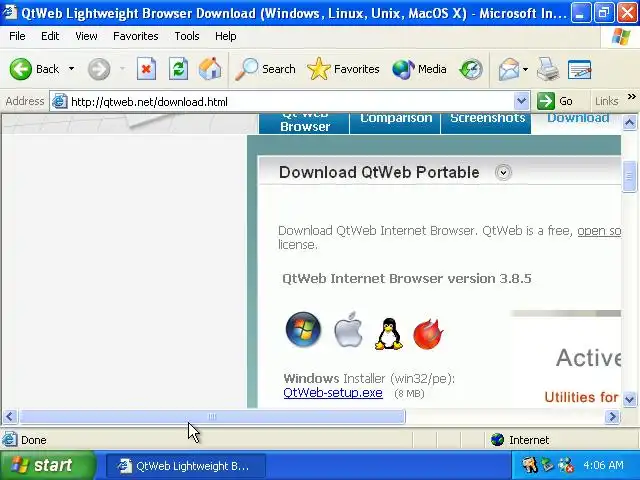Click the Print icon
The height and width of the screenshot is (480, 640).
[x=548, y=69]
